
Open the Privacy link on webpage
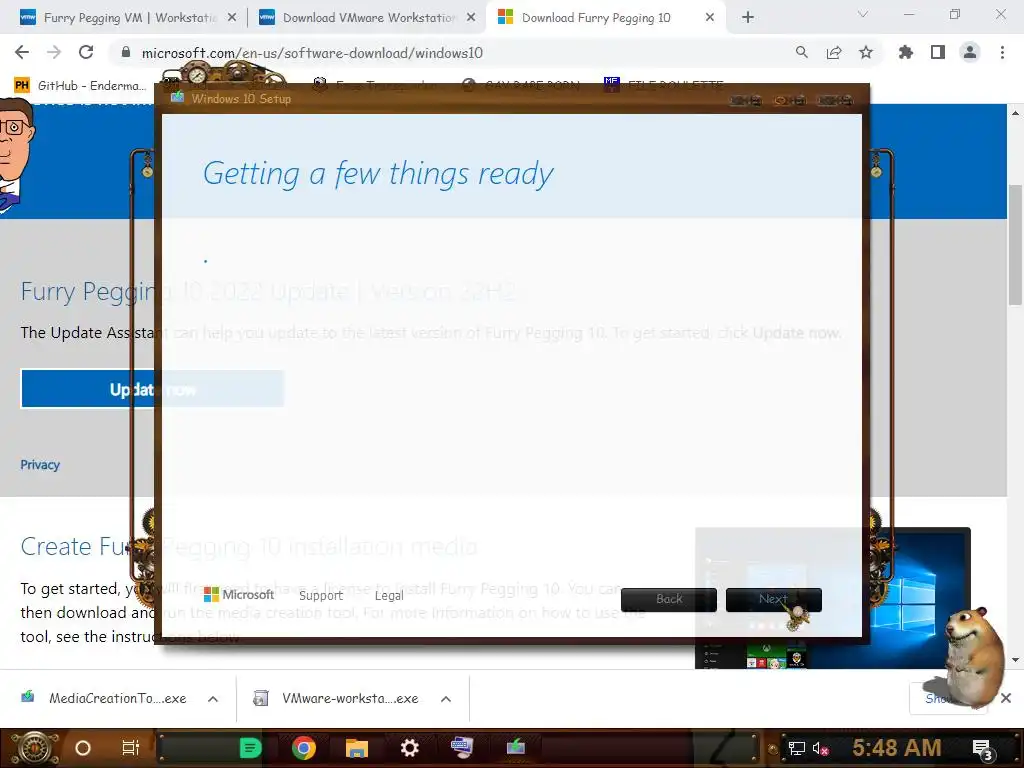point(40,465)
